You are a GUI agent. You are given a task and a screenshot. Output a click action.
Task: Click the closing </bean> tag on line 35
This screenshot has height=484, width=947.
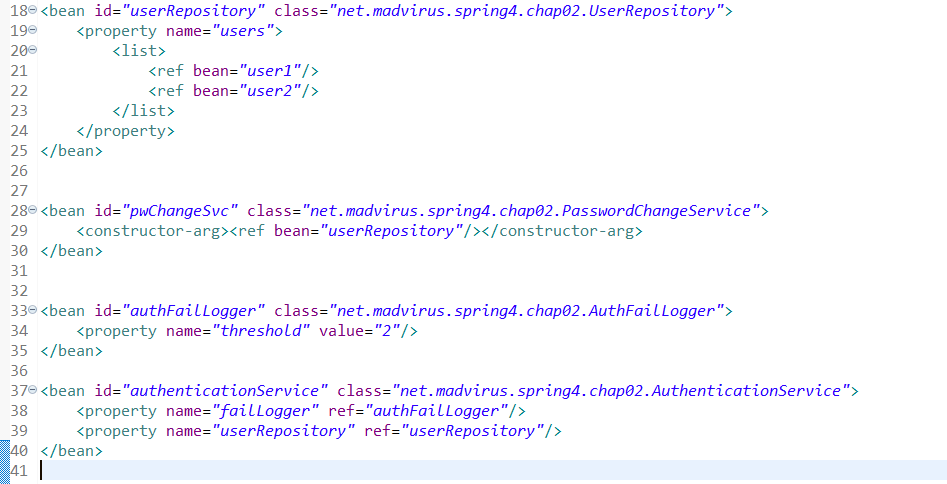click(x=71, y=351)
